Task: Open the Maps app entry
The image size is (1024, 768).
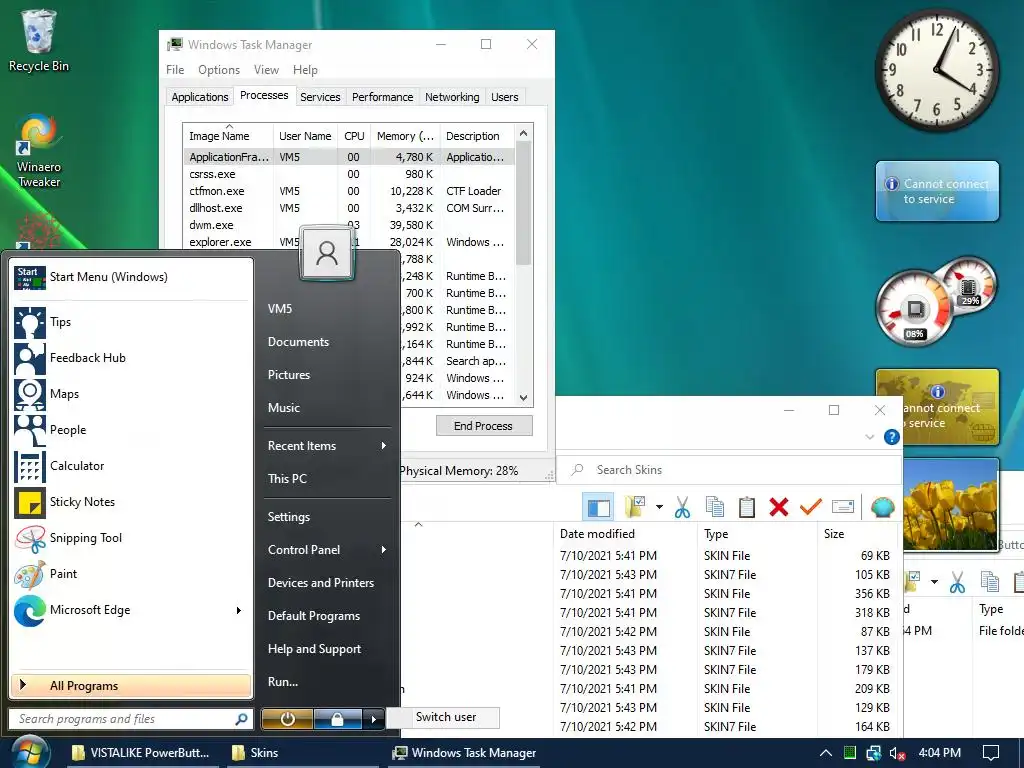Action: [x=130, y=394]
